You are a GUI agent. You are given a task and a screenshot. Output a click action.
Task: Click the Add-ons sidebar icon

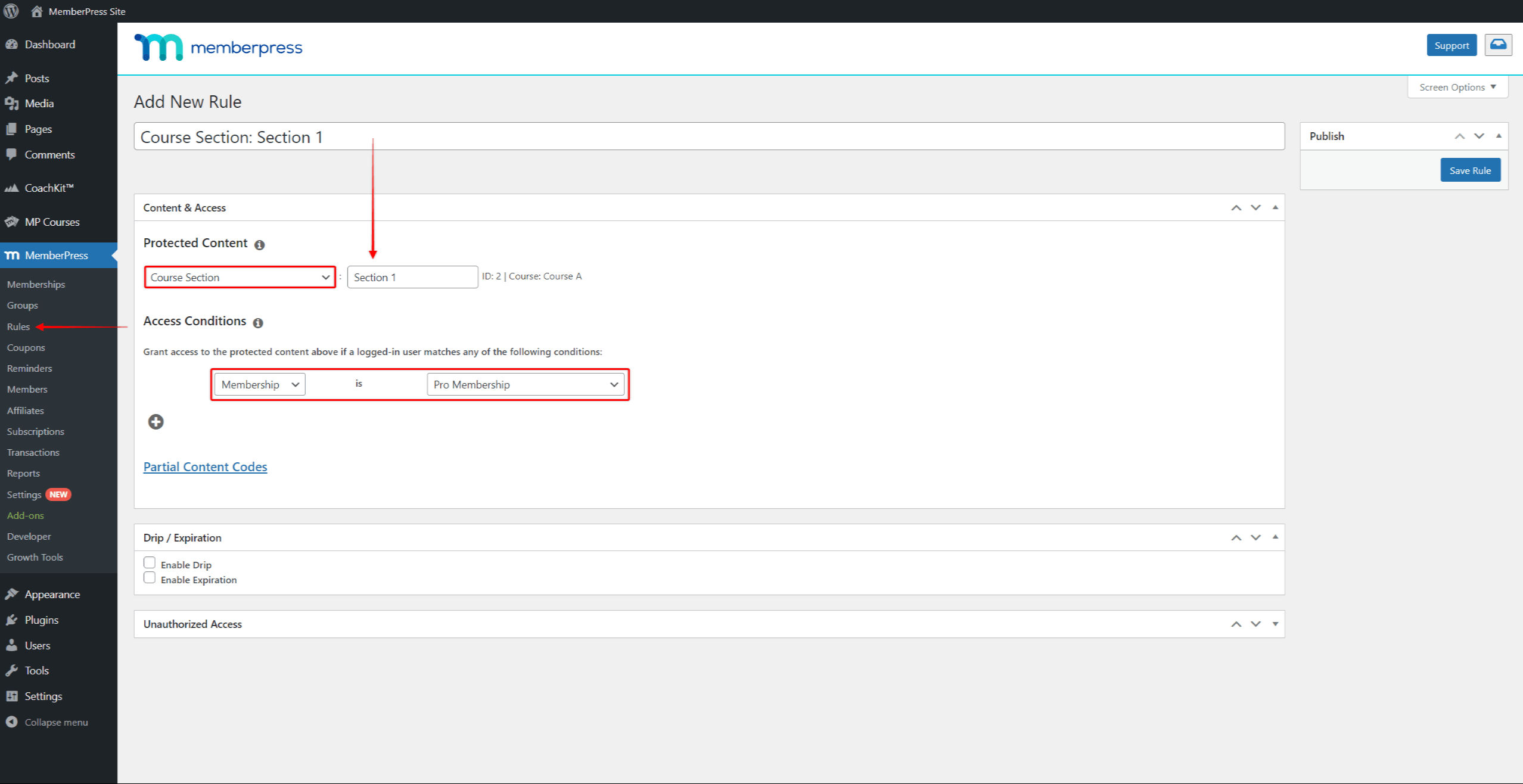click(26, 515)
